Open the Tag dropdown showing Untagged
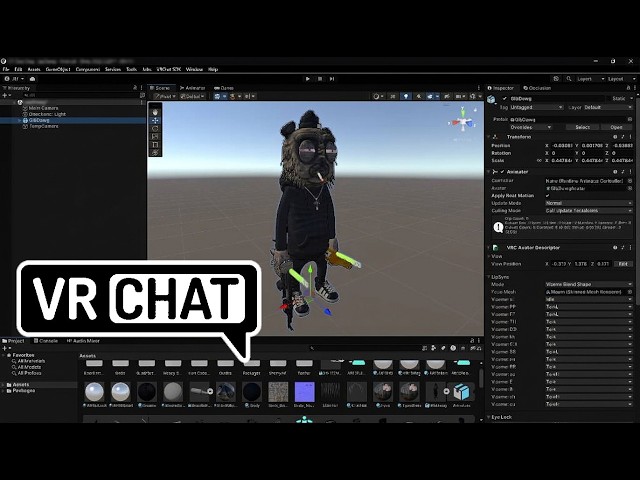 pos(537,107)
